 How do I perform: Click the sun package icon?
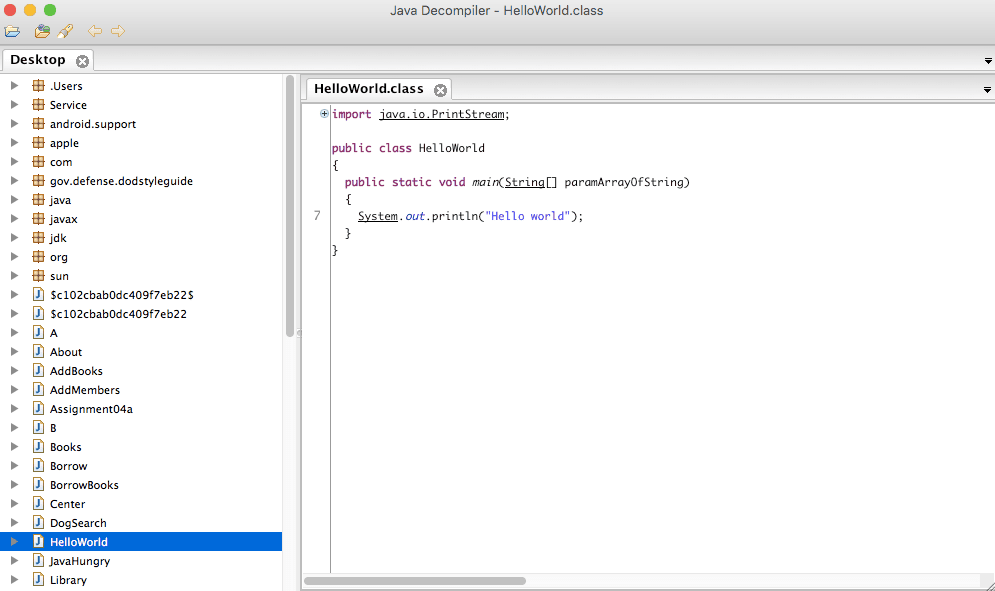pyautogui.click(x=39, y=276)
